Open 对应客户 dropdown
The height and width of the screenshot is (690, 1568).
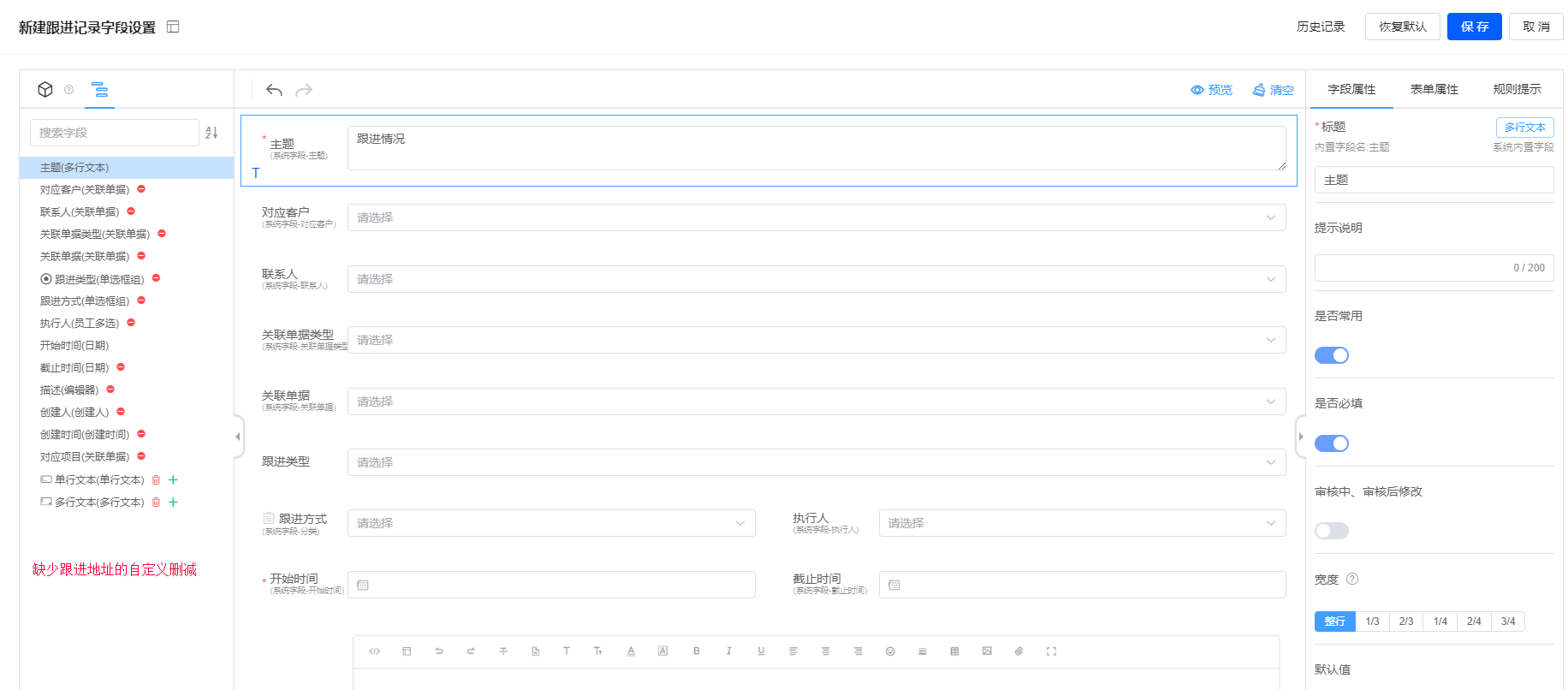pyautogui.click(x=817, y=217)
